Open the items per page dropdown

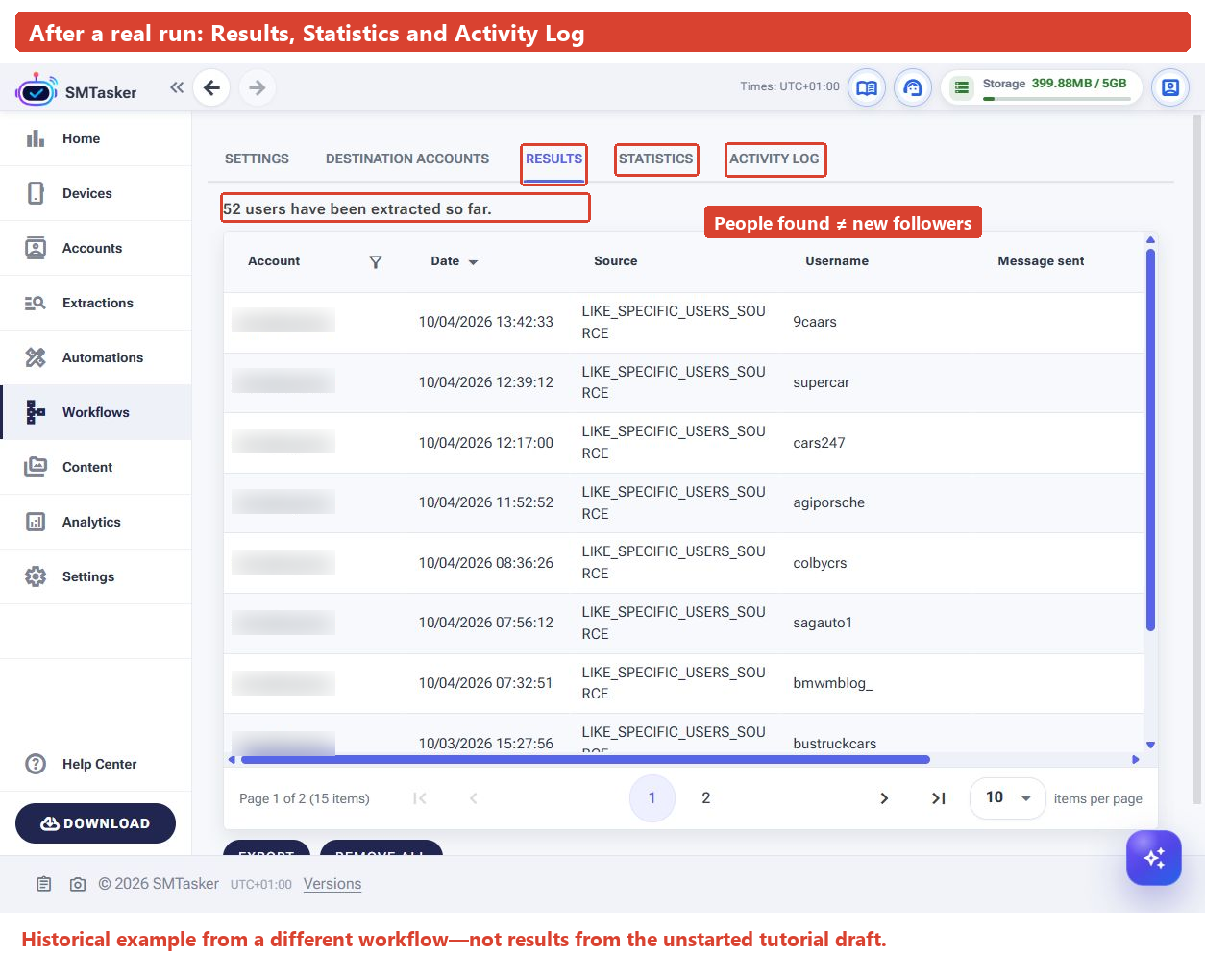click(1007, 798)
